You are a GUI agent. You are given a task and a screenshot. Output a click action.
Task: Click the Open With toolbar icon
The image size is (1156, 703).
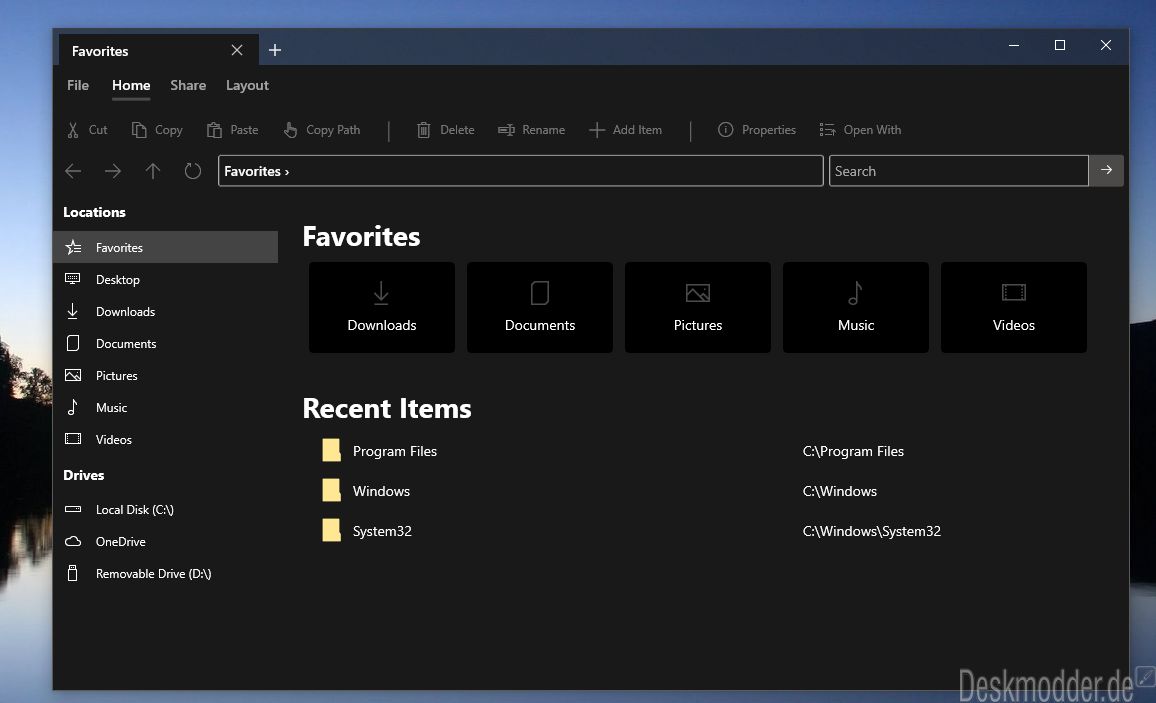tap(827, 130)
